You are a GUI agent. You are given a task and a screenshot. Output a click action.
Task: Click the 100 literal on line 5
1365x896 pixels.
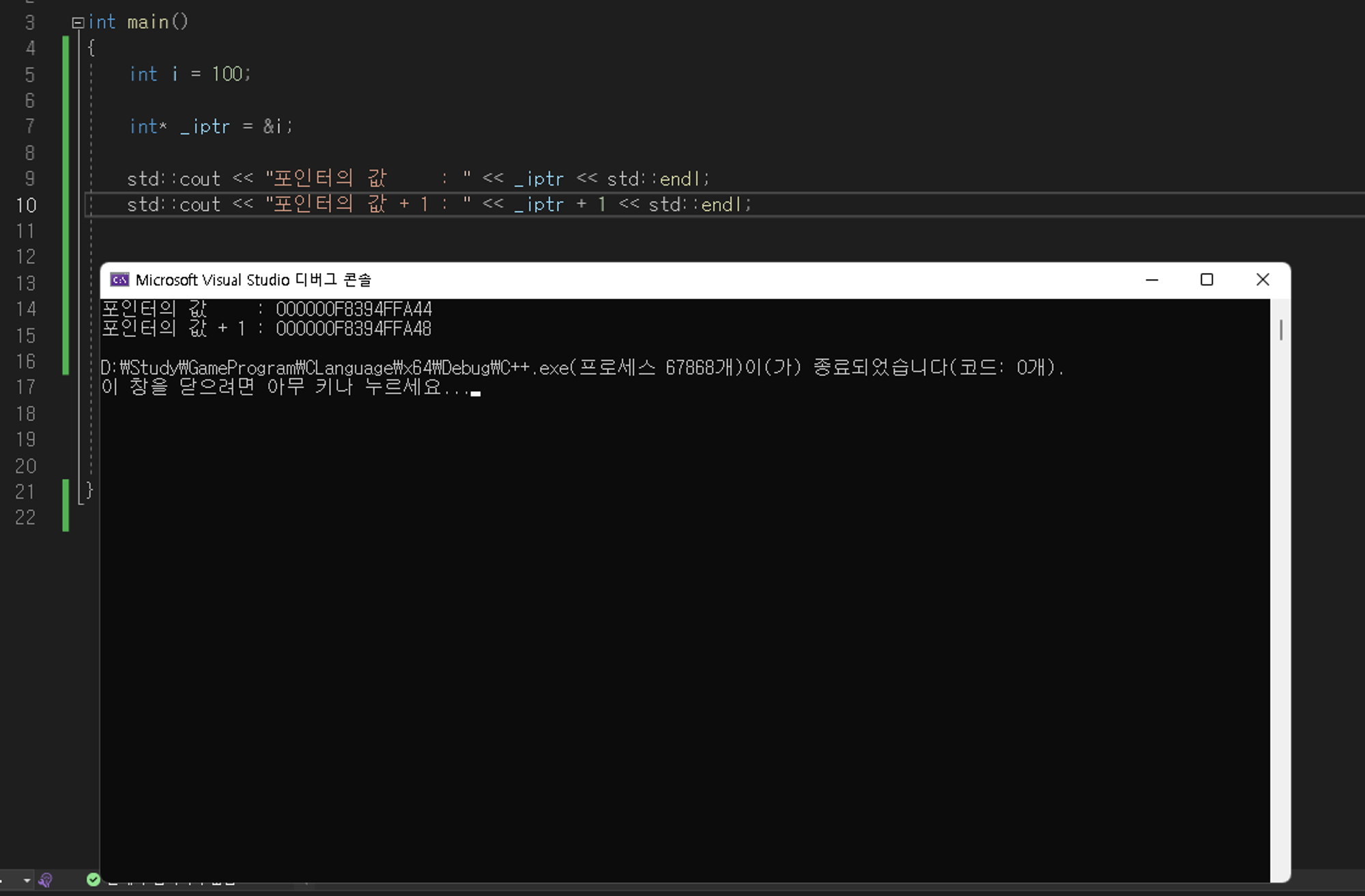(228, 74)
